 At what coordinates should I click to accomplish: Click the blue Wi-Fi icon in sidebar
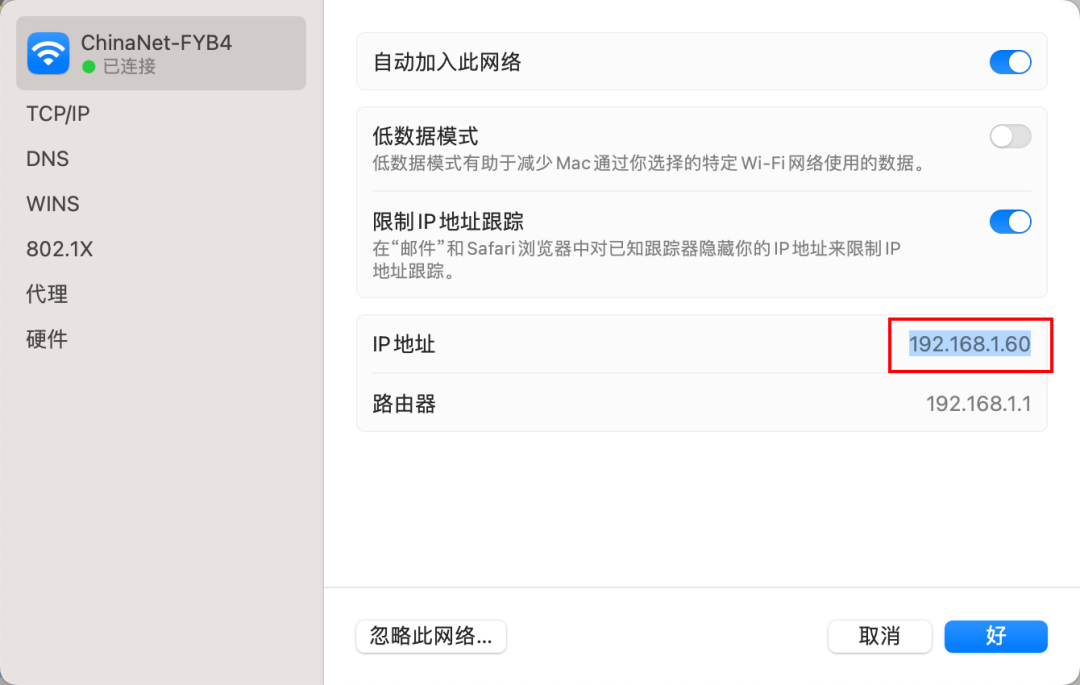pyautogui.click(x=48, y=53)
